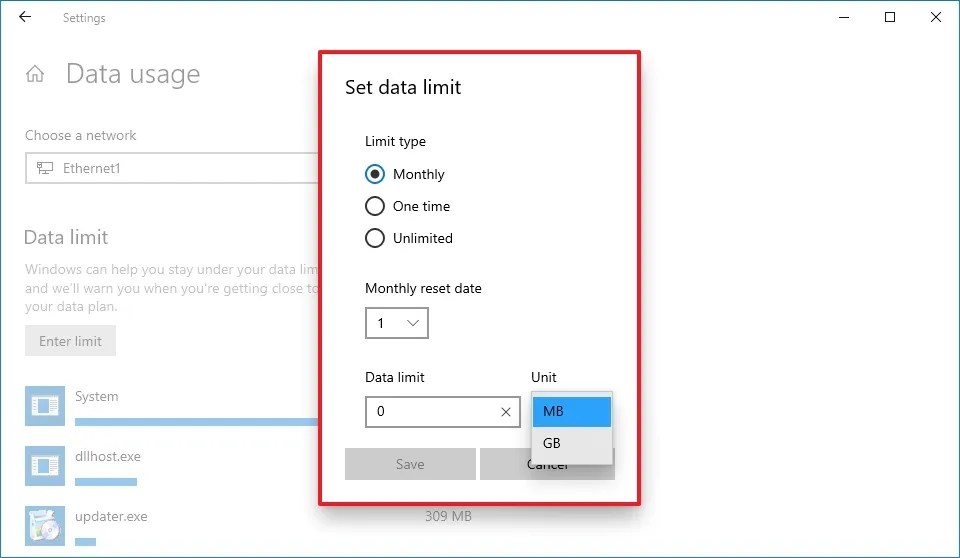Image resolution: width=960 pixels, height=558 pixels.
Task: Click the 309 MB usage value
Action: click(448, 516)
